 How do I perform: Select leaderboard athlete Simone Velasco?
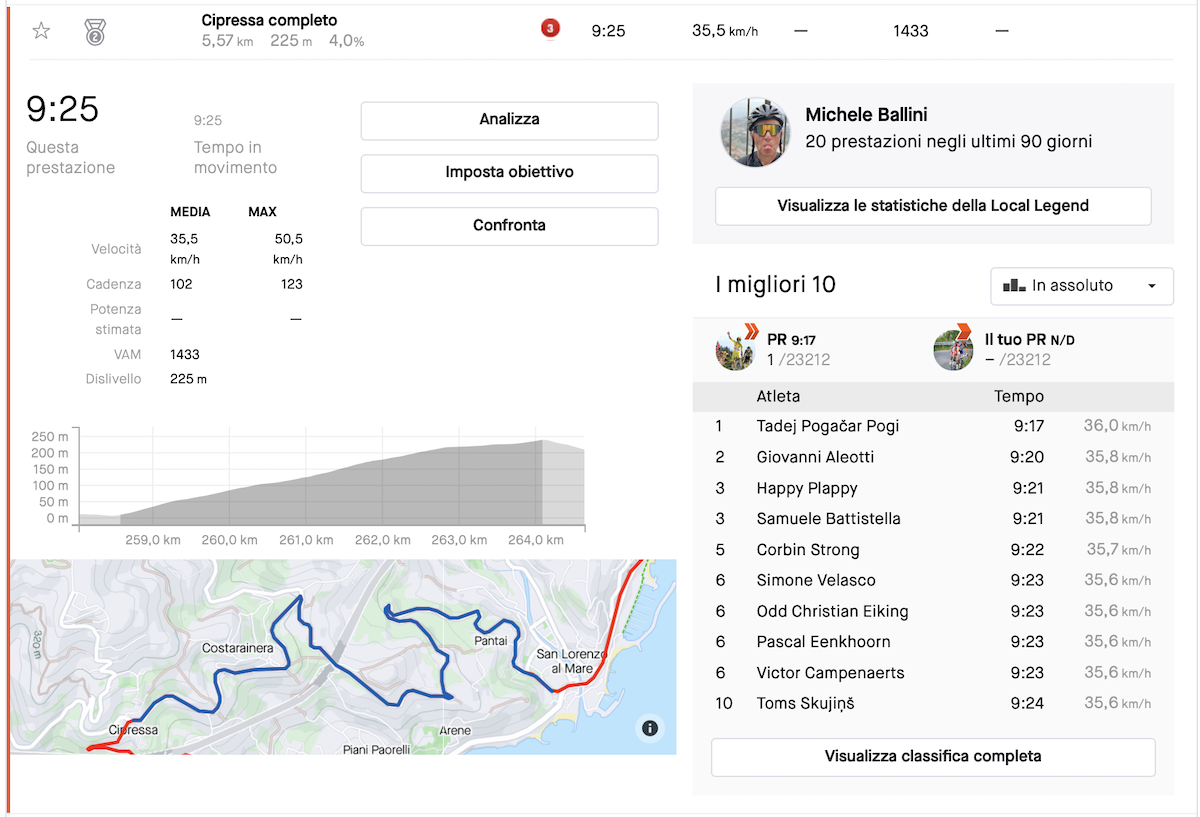click(816, 580)
